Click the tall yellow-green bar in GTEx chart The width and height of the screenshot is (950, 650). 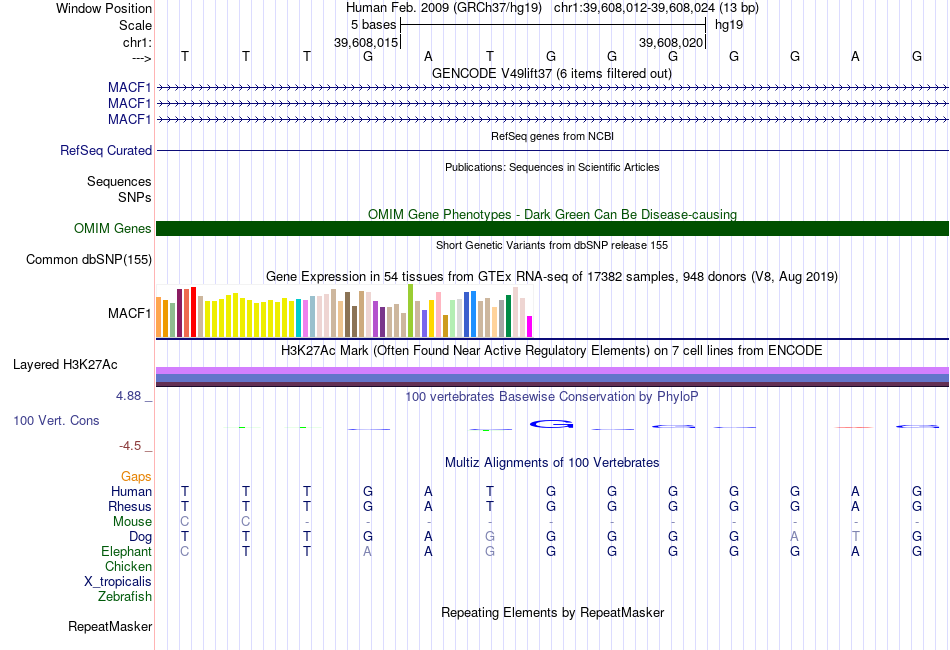tap(410, 310)
